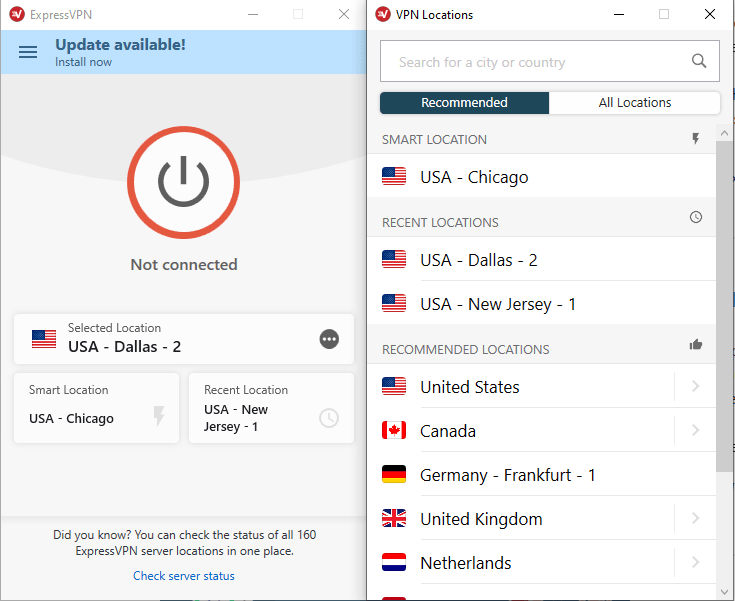Screen dimensions: 735x601
Task: Expand the Canada chevron
Action: tap(696, 430)
